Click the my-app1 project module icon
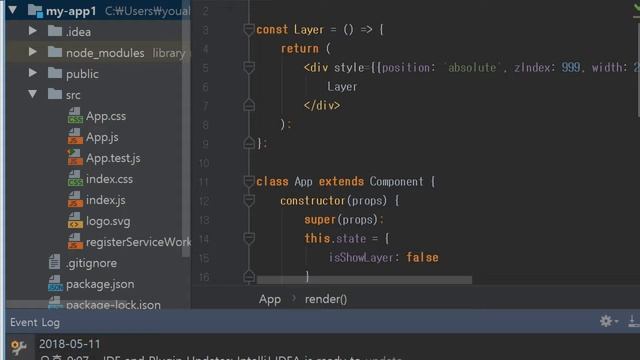Viewport: 640px width, 360px height. [35, 11]
